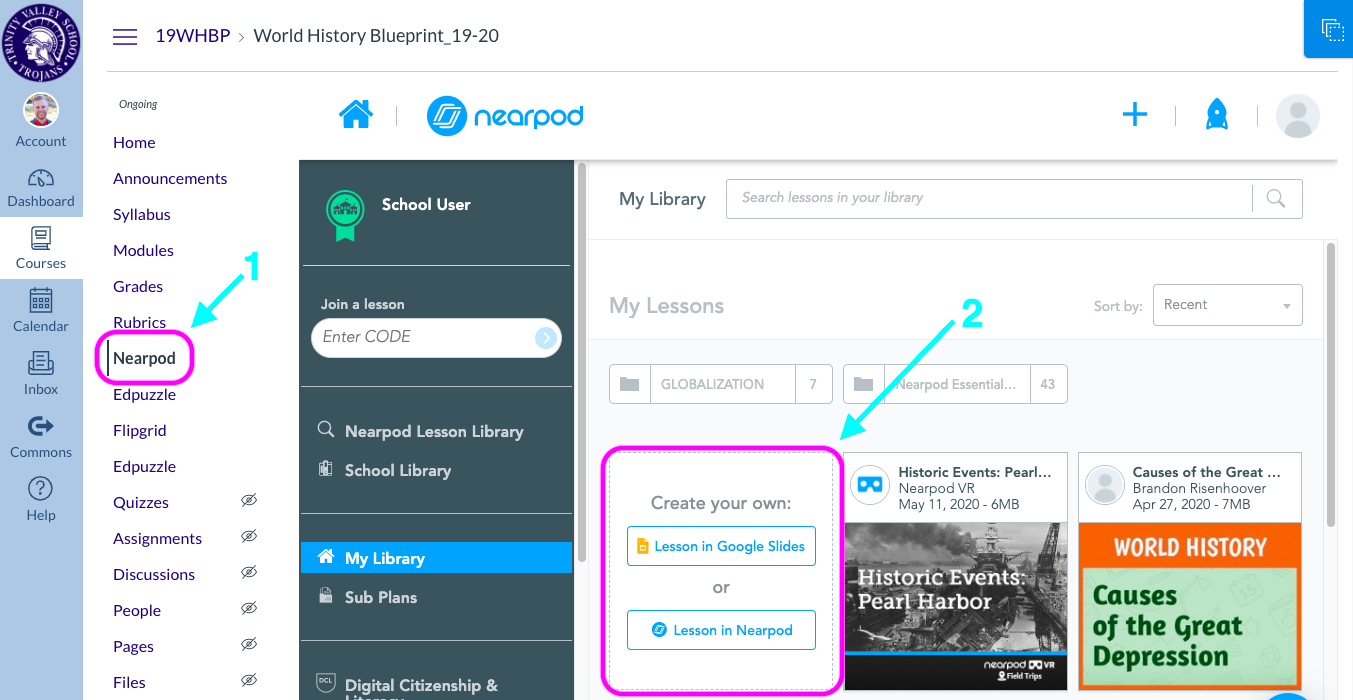This screenshot has width=1353, height=700.
Task: Click the search magnifying glass icon
Action: coord(1276,198)
